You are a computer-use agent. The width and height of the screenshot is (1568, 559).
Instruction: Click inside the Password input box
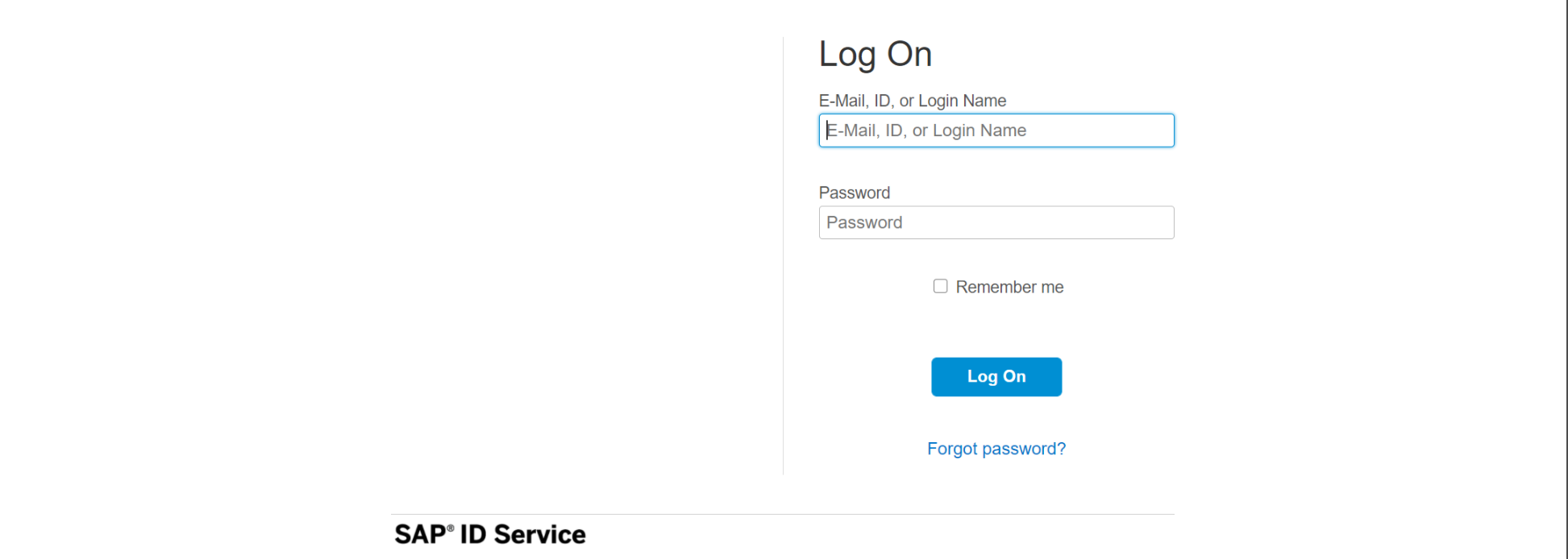[996, 222]
